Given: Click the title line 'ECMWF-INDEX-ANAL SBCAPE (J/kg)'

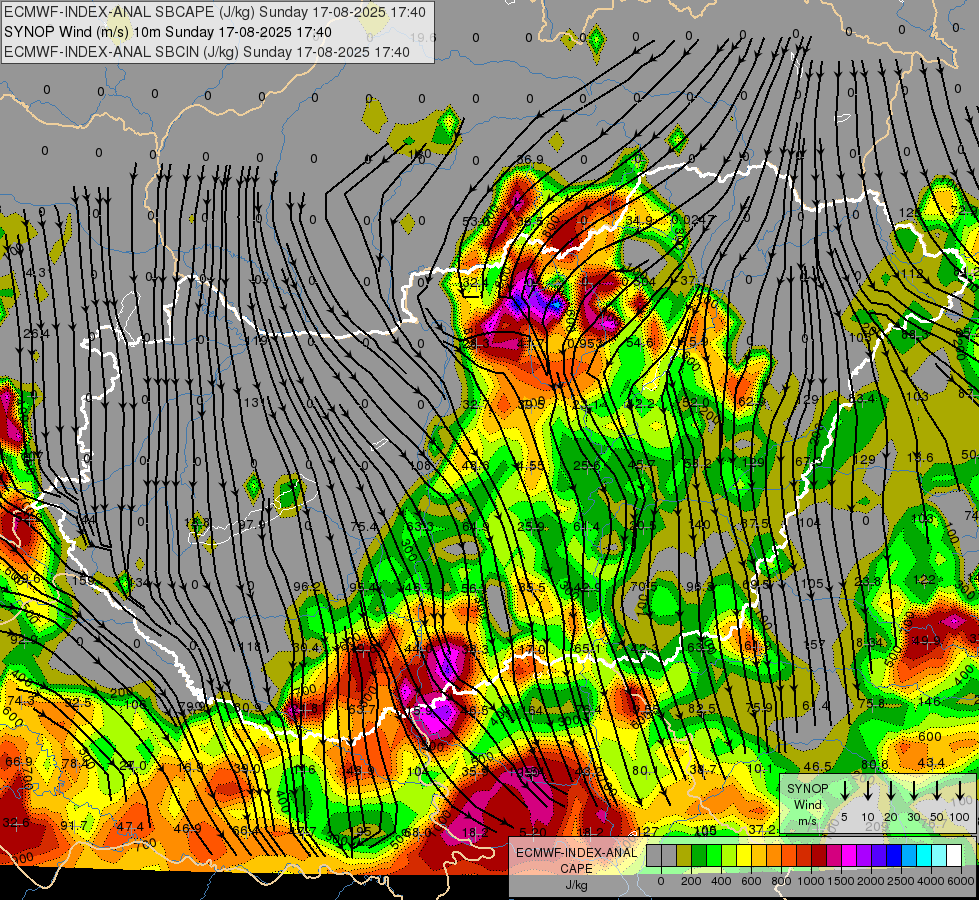Looking at the screenshot, I should click(215, 12).
